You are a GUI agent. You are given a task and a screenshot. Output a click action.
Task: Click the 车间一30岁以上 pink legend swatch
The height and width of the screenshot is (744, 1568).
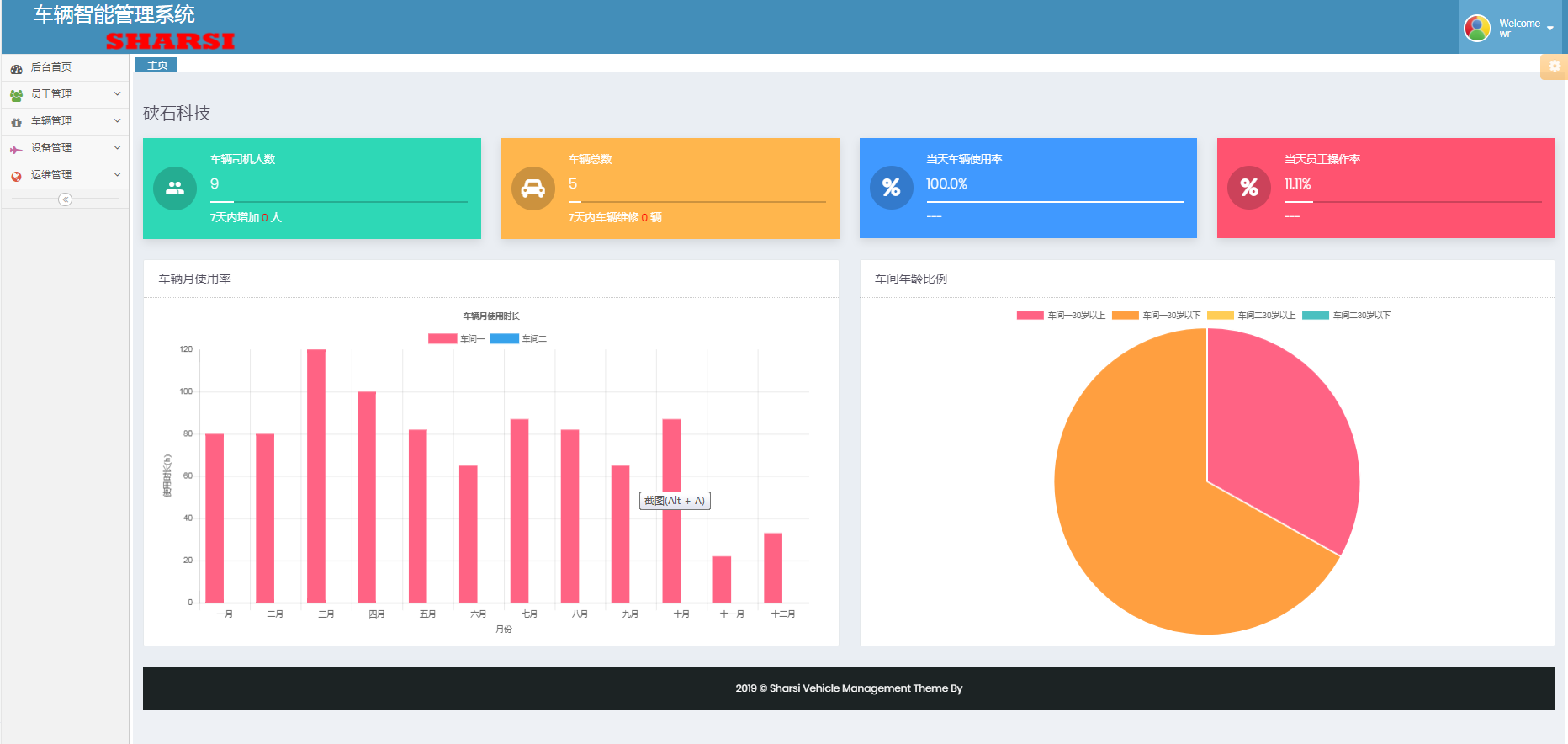(1030, 316)
